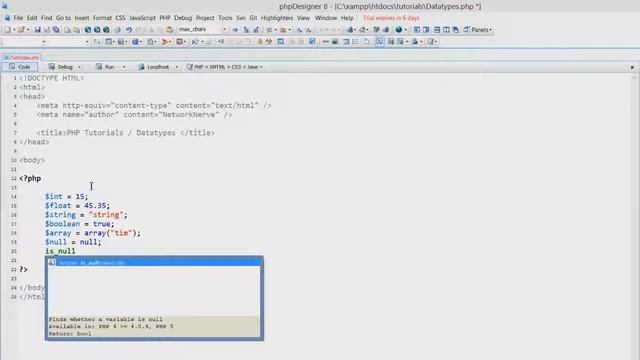Open the Edit menu
The image size is (640, 360).
click(32, 18)
